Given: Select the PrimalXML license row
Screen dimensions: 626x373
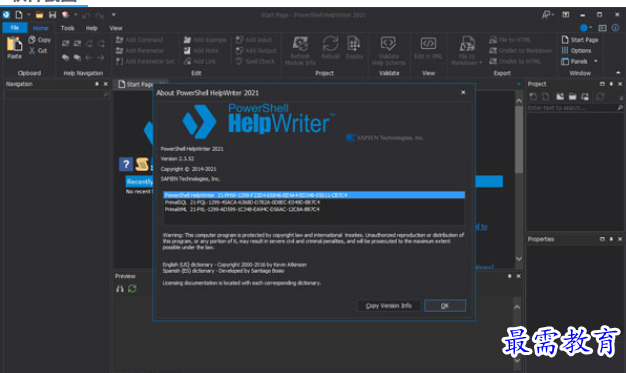Looking at the screenshot, I should point(314,209).
